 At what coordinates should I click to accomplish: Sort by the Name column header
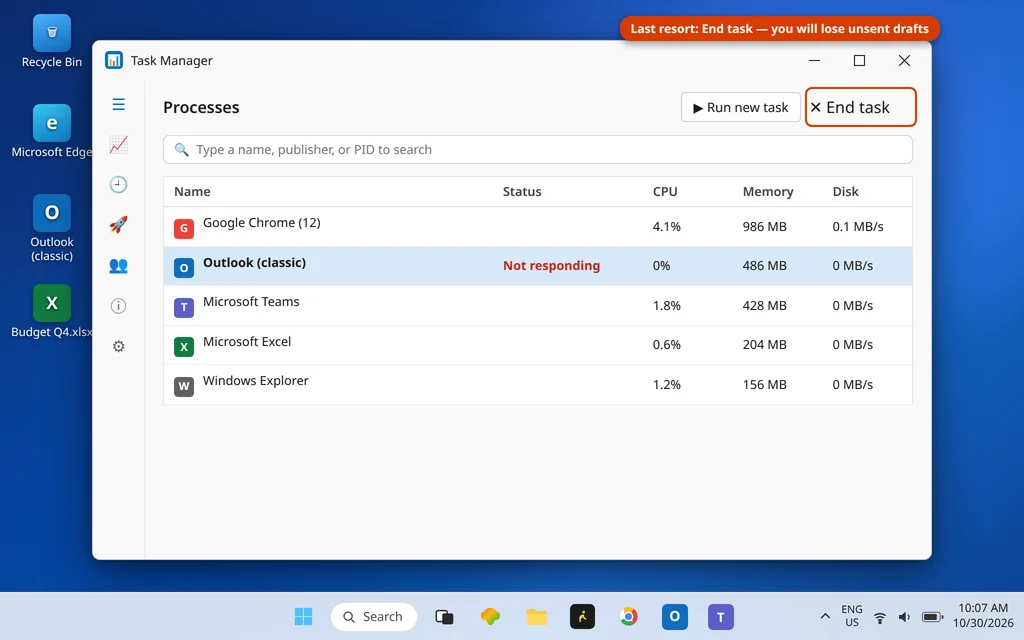(192, 191)
